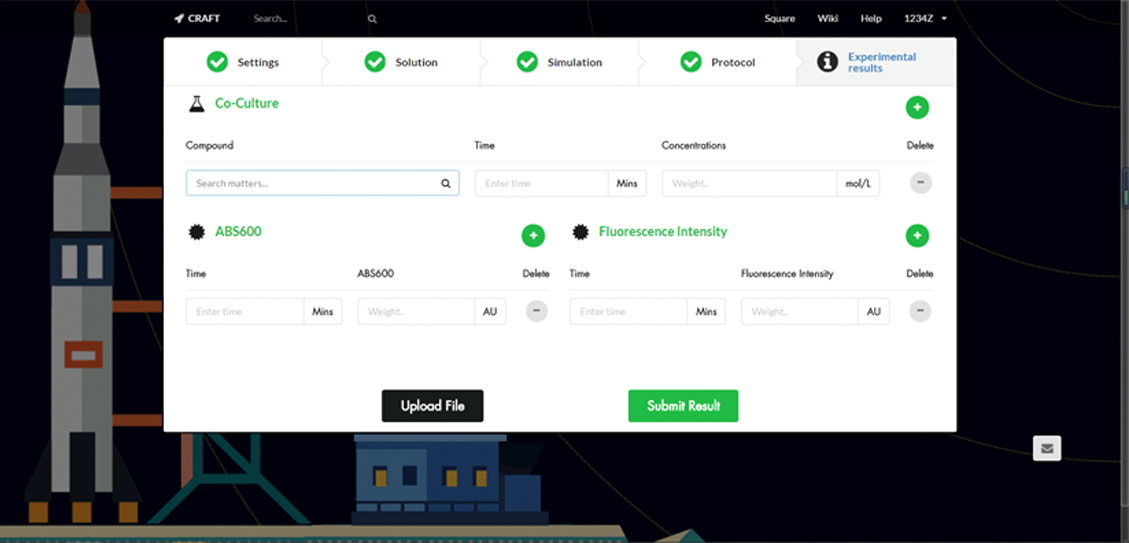
Task: Remove the ABS600 row with minus icon
Action: tap(537, 311)
